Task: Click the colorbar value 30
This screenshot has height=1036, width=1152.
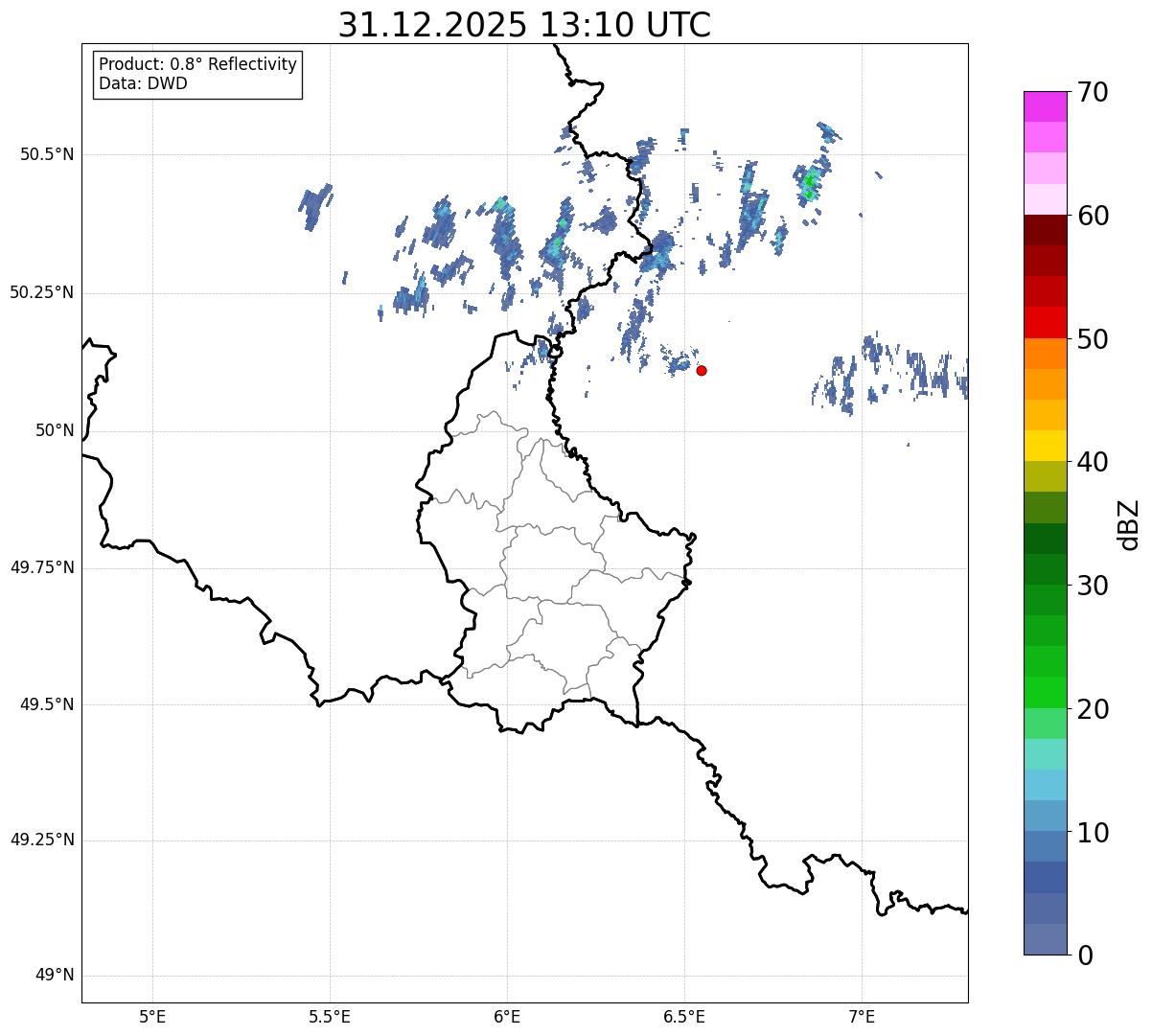Action: click(x=1093, y=586)
